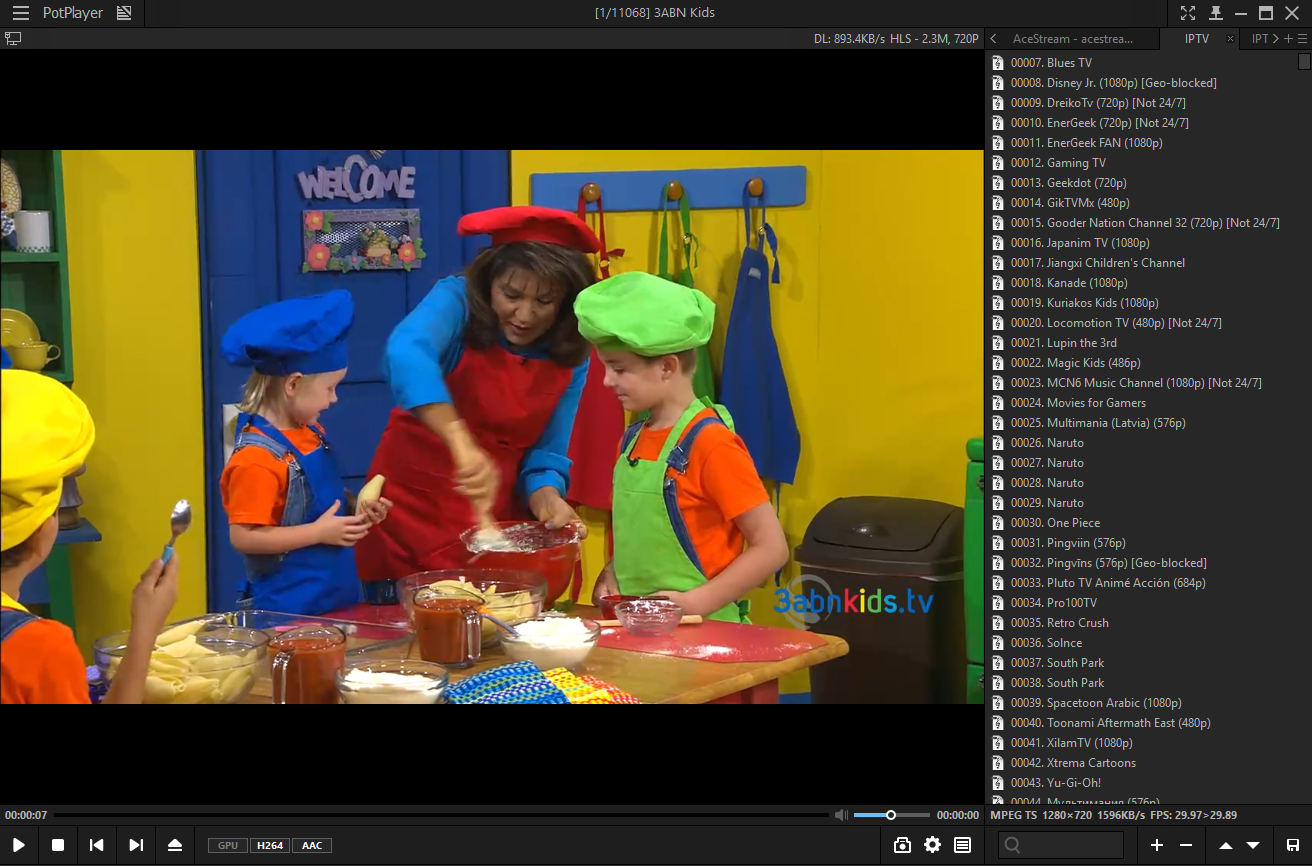
Task: Click the file icon beside 00010. EnerGeek
Action: click(x=997, y=123)
